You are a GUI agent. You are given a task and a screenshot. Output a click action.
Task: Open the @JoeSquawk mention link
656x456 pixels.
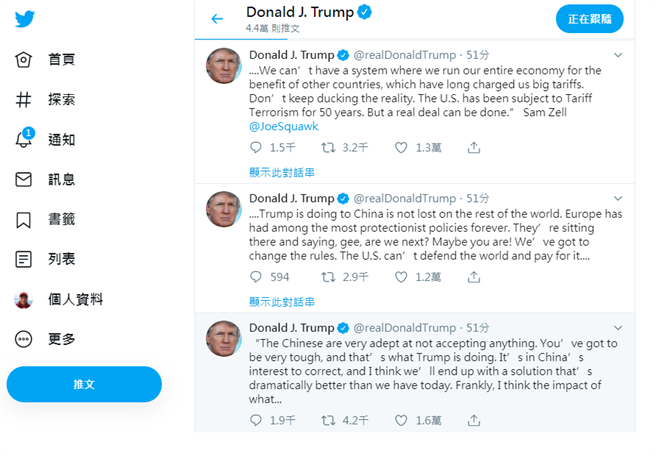[283, 126]
